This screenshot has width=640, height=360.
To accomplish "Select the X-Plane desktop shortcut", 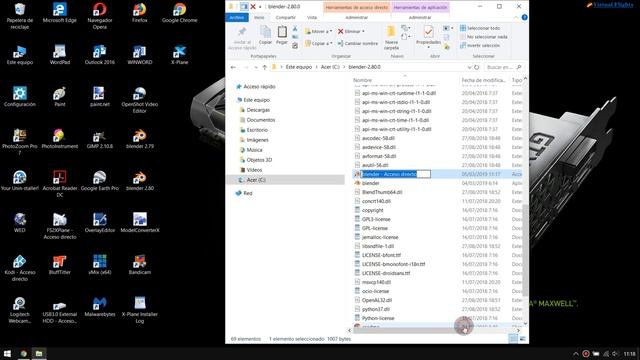I will click(179, 55).
